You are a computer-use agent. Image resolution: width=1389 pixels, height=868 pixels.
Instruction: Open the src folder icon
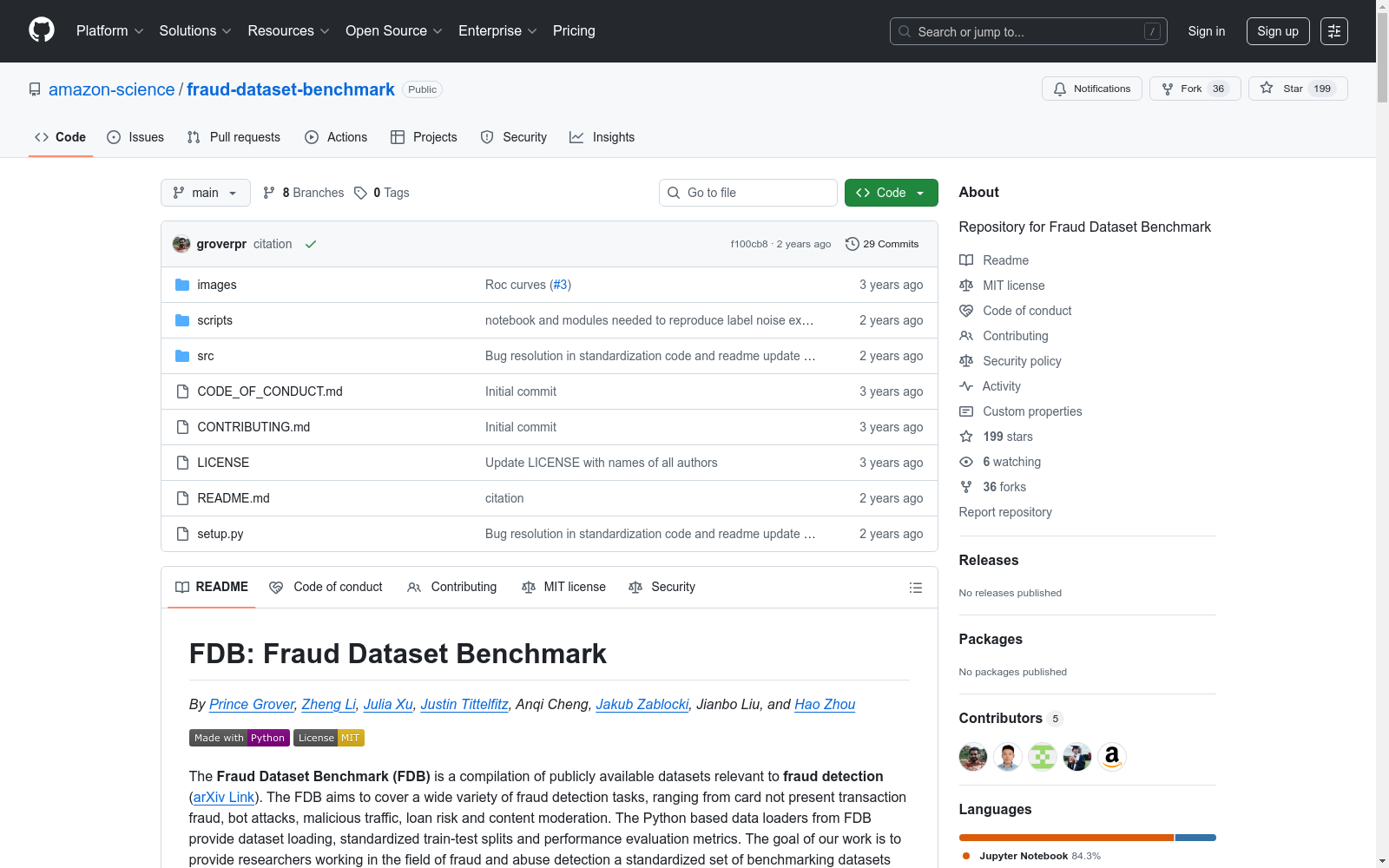point(182,356)
